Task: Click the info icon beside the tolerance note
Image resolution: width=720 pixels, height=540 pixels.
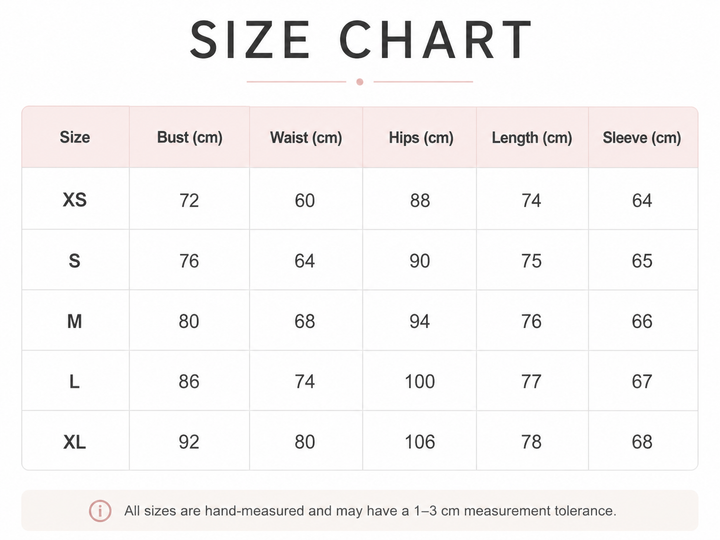Action: 100,511
